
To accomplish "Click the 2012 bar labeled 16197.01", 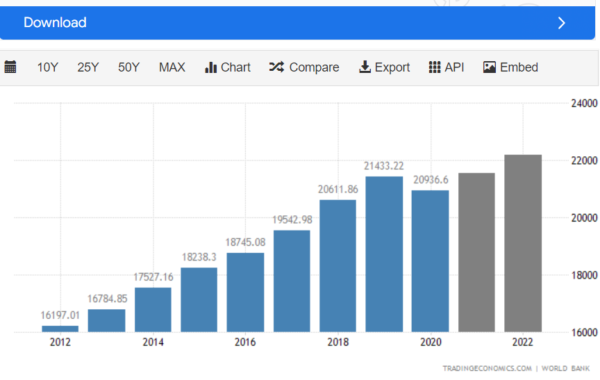I will coord(60,329).
